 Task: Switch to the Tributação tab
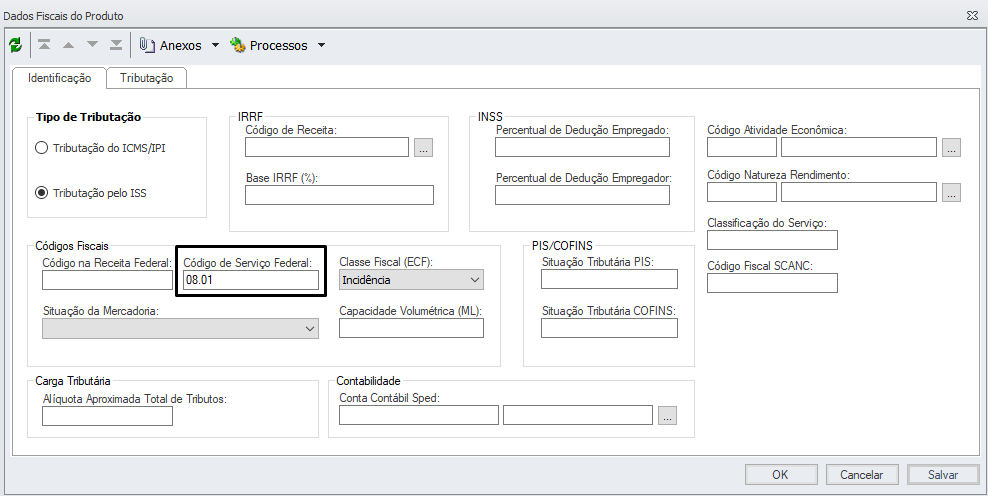point(146,78)
